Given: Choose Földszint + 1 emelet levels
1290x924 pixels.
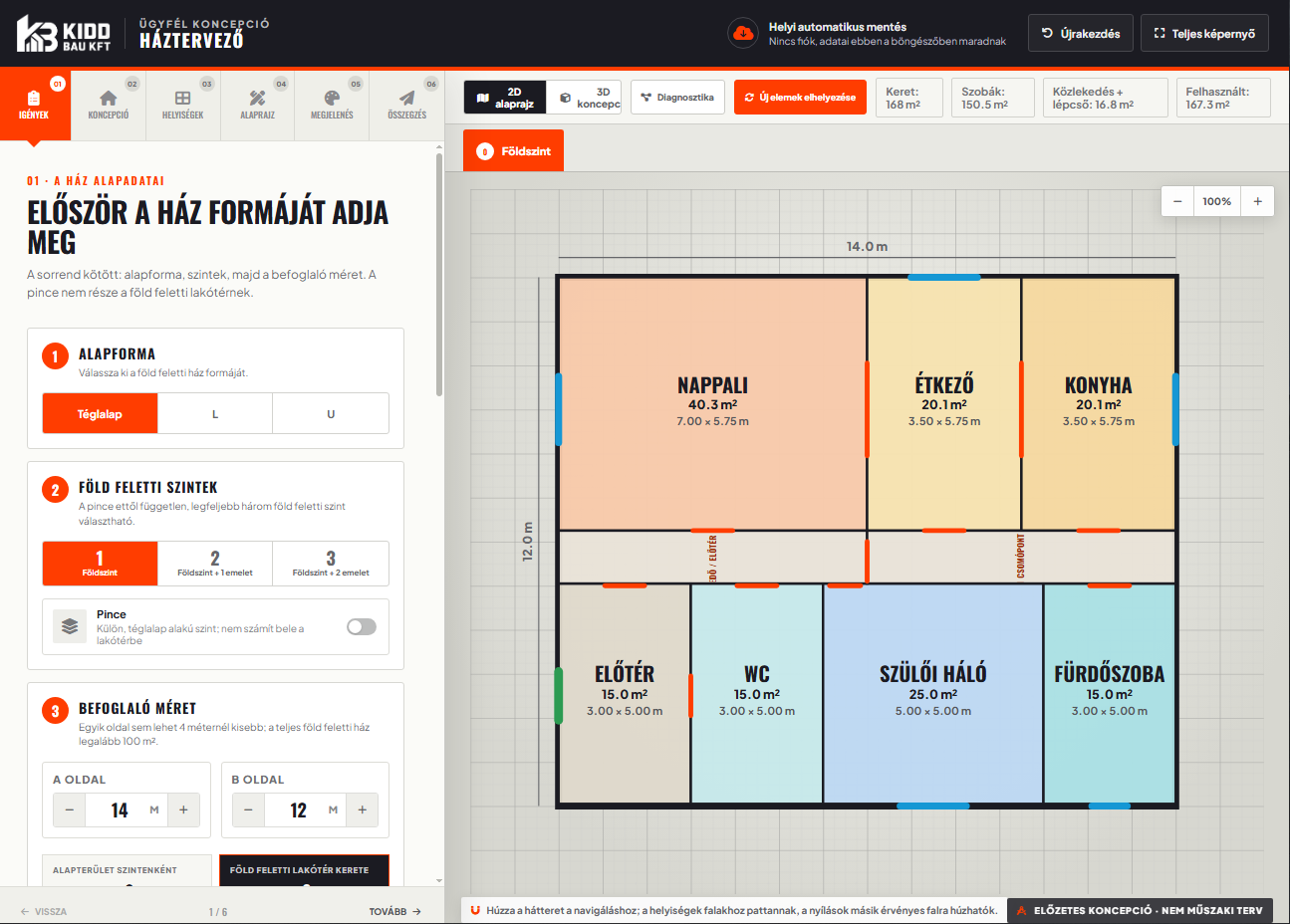Looking at the screenshot, I should click(x=215, y=564).
